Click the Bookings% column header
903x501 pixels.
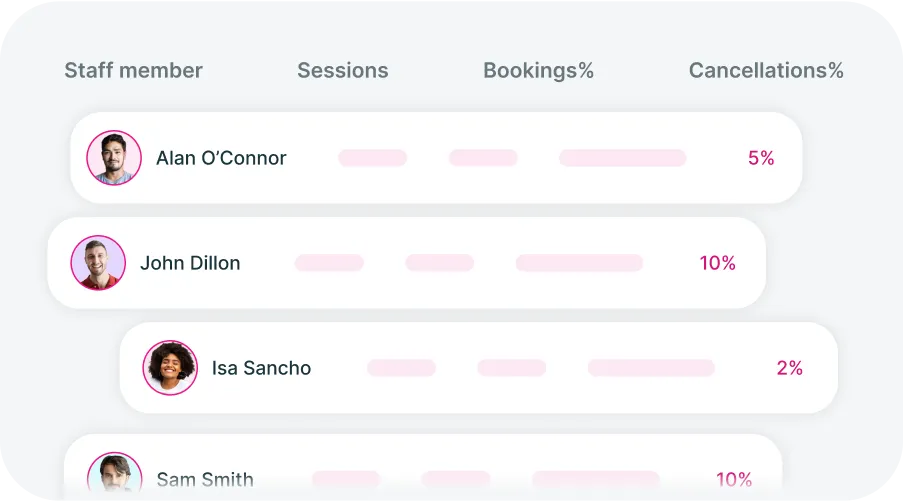click(538, 71)
